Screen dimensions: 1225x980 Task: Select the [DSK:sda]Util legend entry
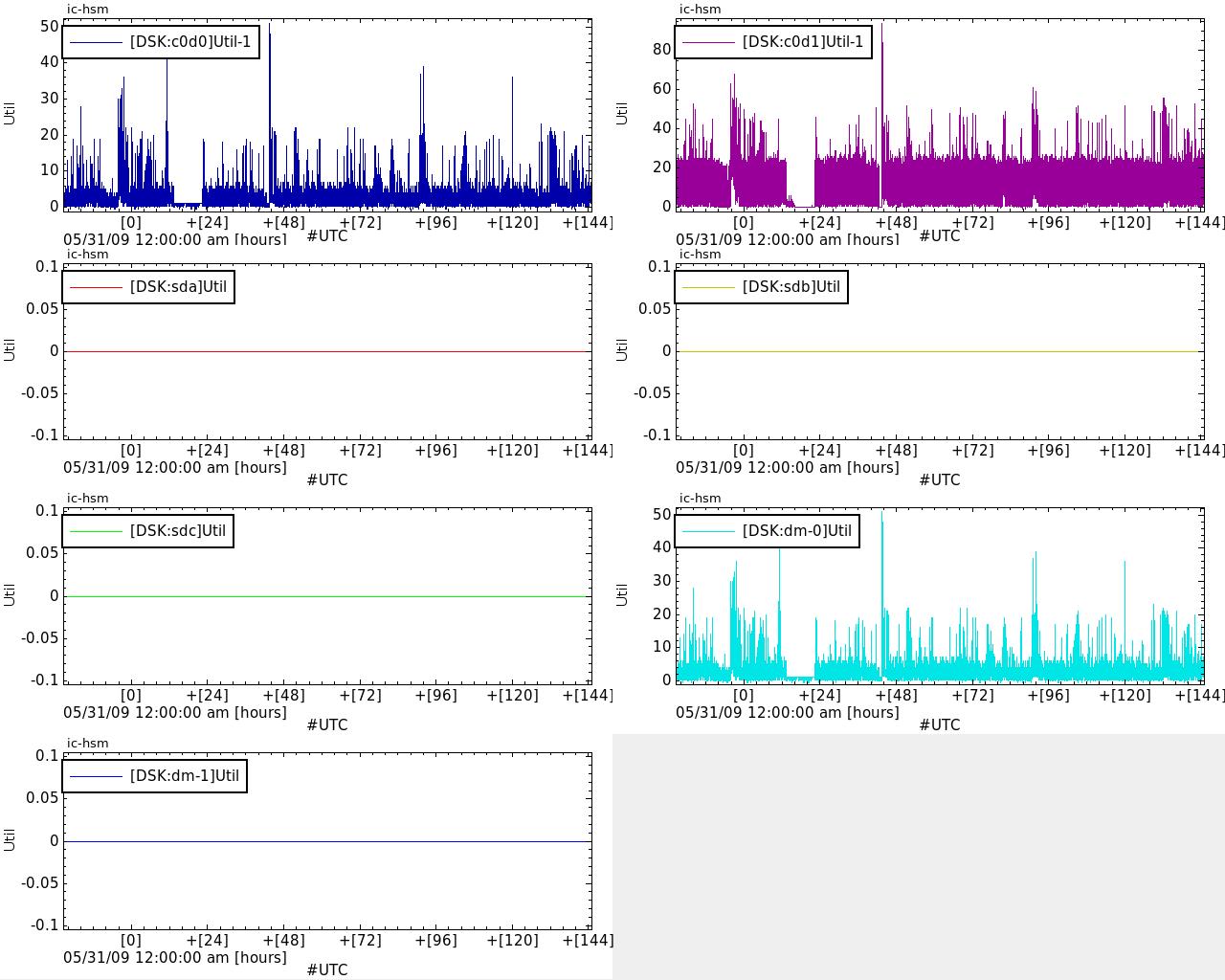(178, 287)
